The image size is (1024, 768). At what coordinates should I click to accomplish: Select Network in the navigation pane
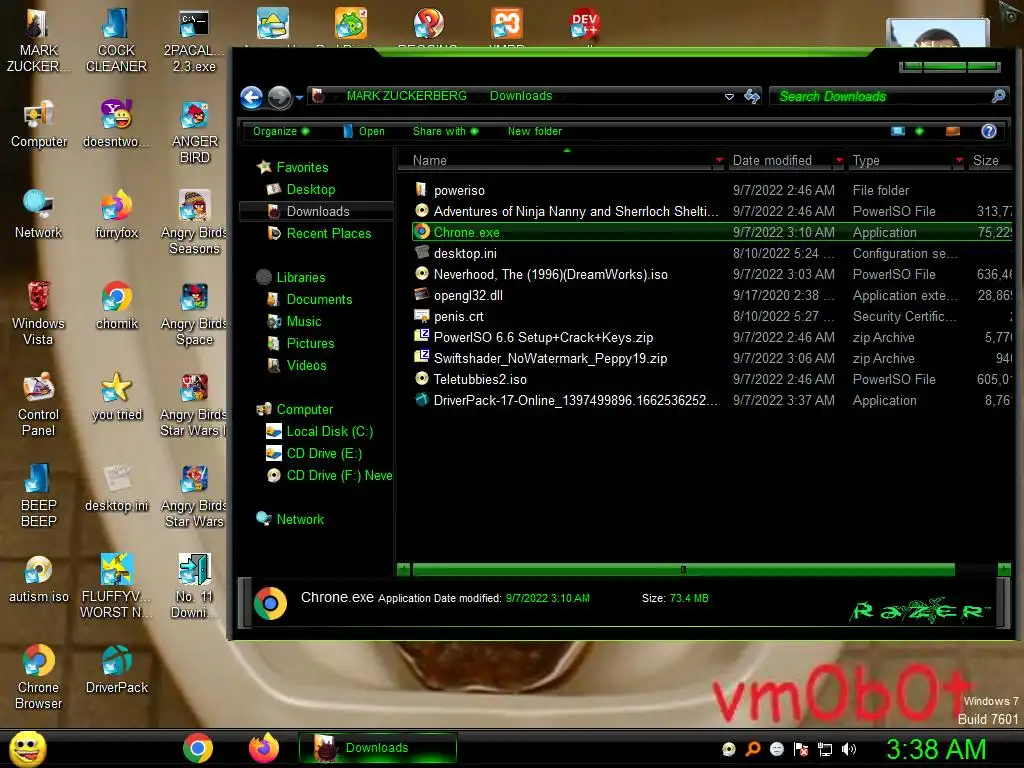point(300,519)
